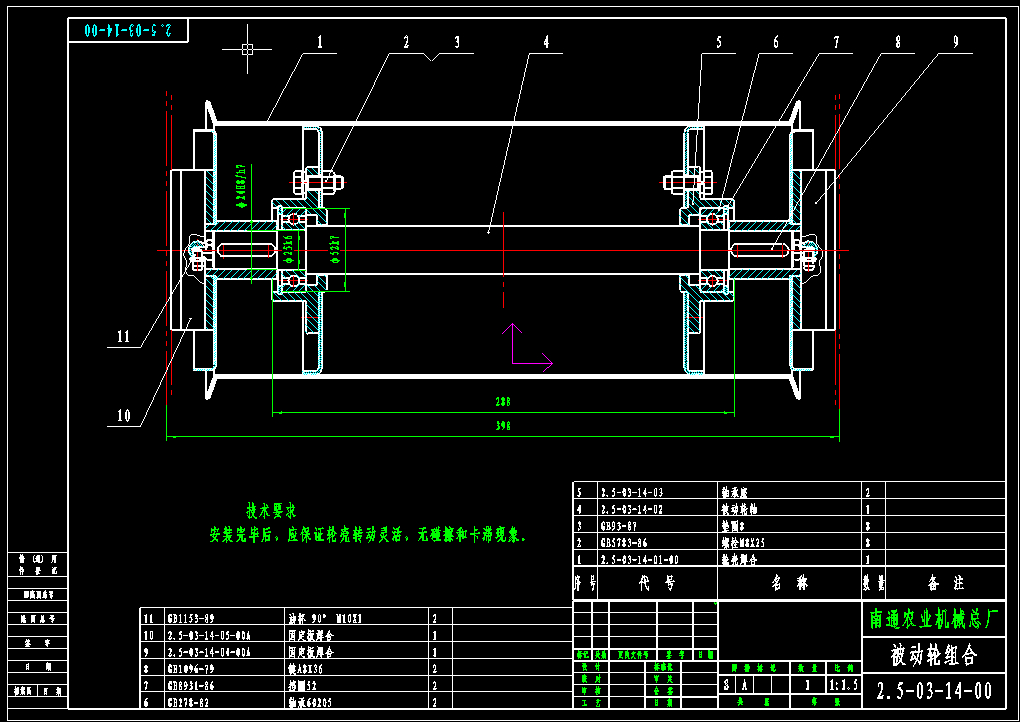Viewport: 1020px width, 722px height.
Task: Click the mirrored drawing number at top-left
Action: pos(129,31)
